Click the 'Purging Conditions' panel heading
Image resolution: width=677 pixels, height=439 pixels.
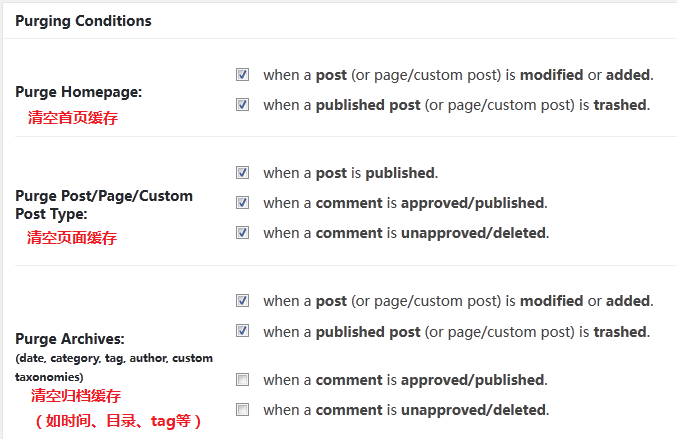[84, 20]
